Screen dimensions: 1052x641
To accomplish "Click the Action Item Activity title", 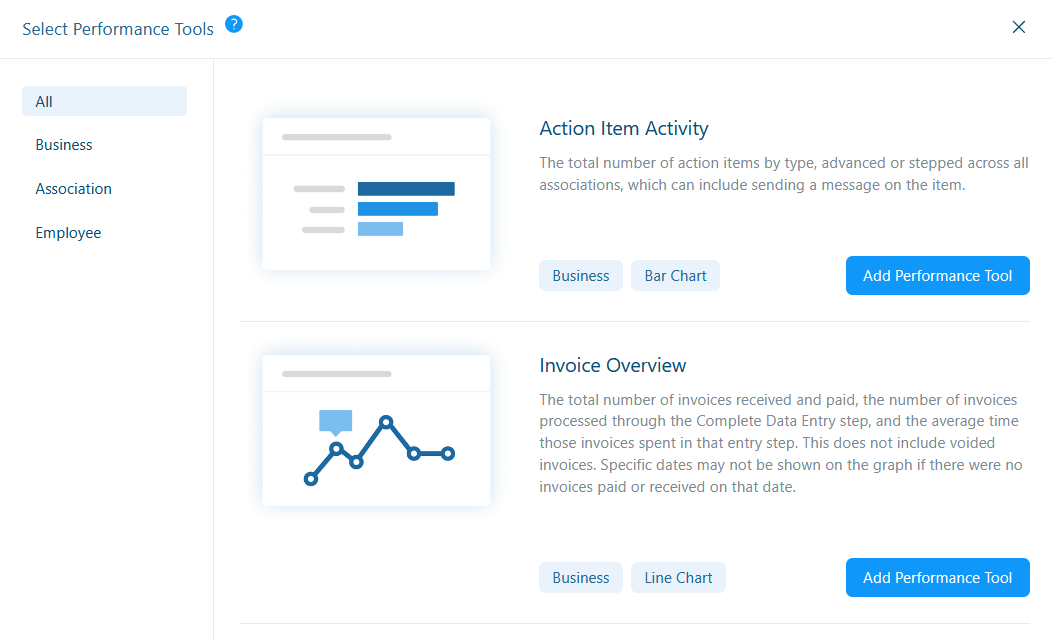I will tap(623, 128).
